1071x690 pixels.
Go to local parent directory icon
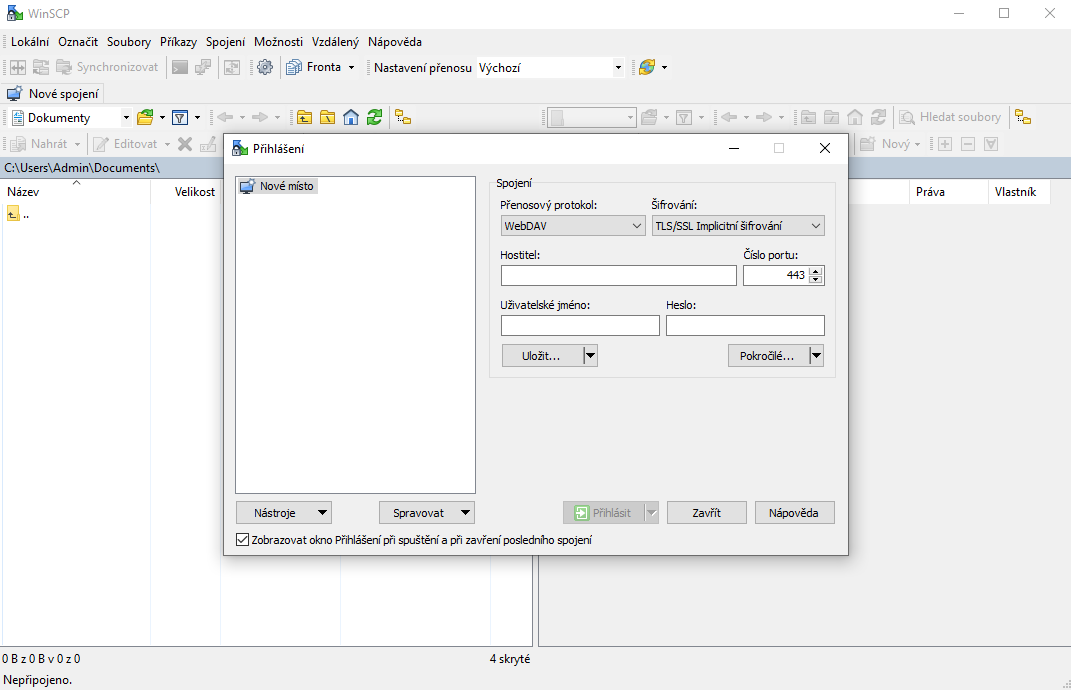[304, 118]
